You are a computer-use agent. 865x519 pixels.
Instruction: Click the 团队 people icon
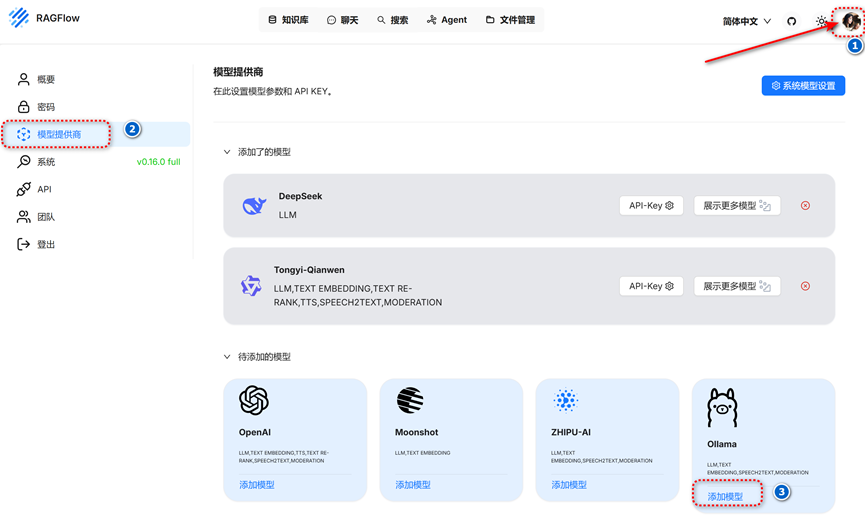pyautogui.click(x=23, y=217)
